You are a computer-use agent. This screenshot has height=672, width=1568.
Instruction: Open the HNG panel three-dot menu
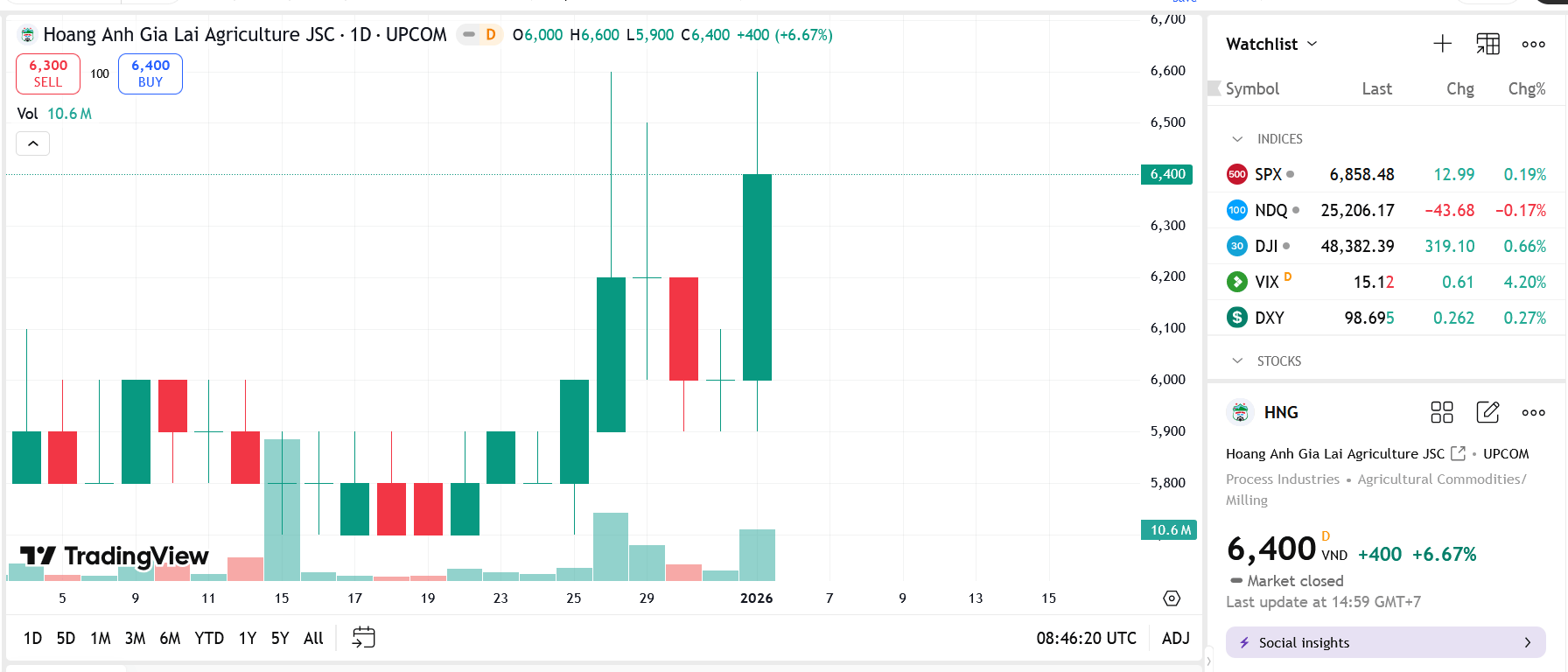pyautogui.click(x=1533, y=412)
